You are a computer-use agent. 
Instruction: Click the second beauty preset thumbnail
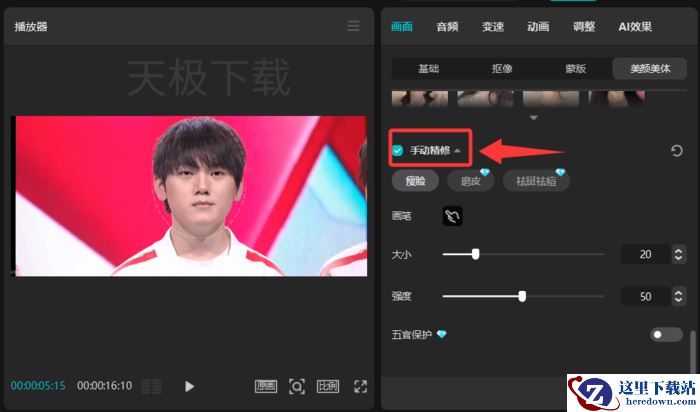(x=485, y=99)
